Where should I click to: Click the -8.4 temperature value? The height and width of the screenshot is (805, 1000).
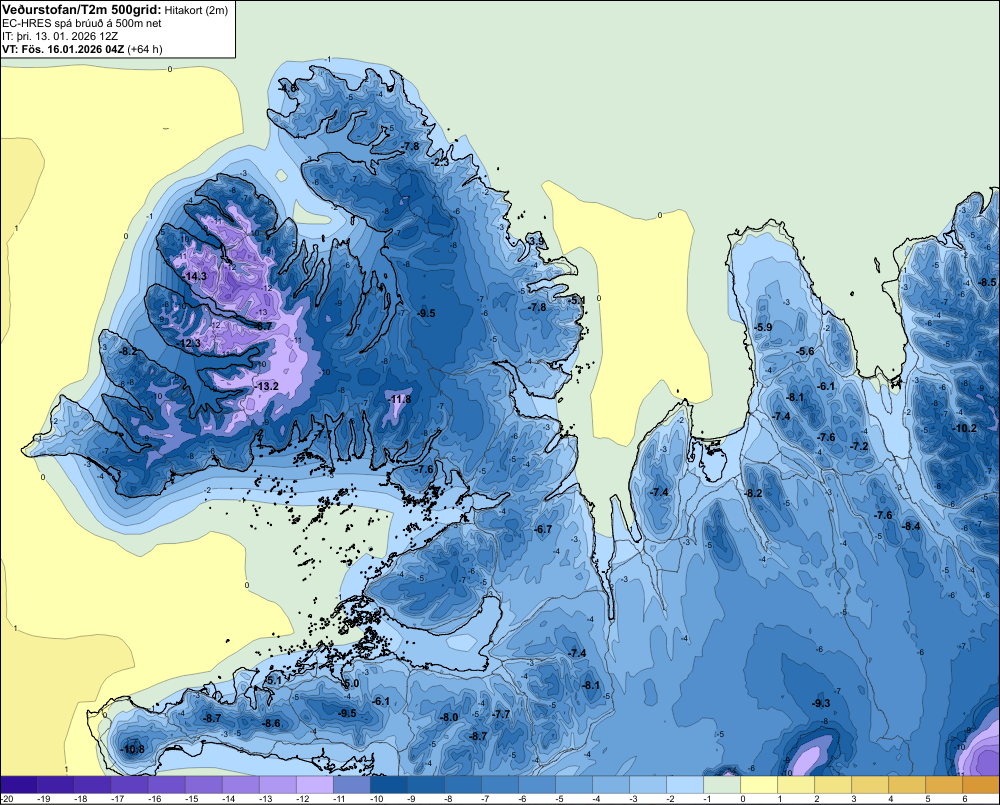pyautogui.click(x=911, y=526)
